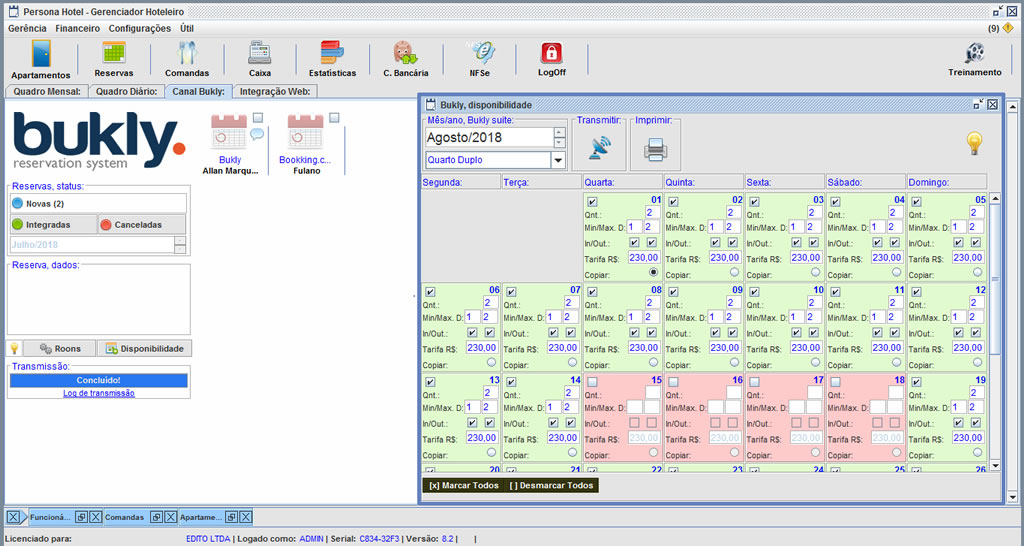Close the Apartame... taskbar window
Image resolution: width=1024 pixels, height=546 pixels.
click(246, 517)
